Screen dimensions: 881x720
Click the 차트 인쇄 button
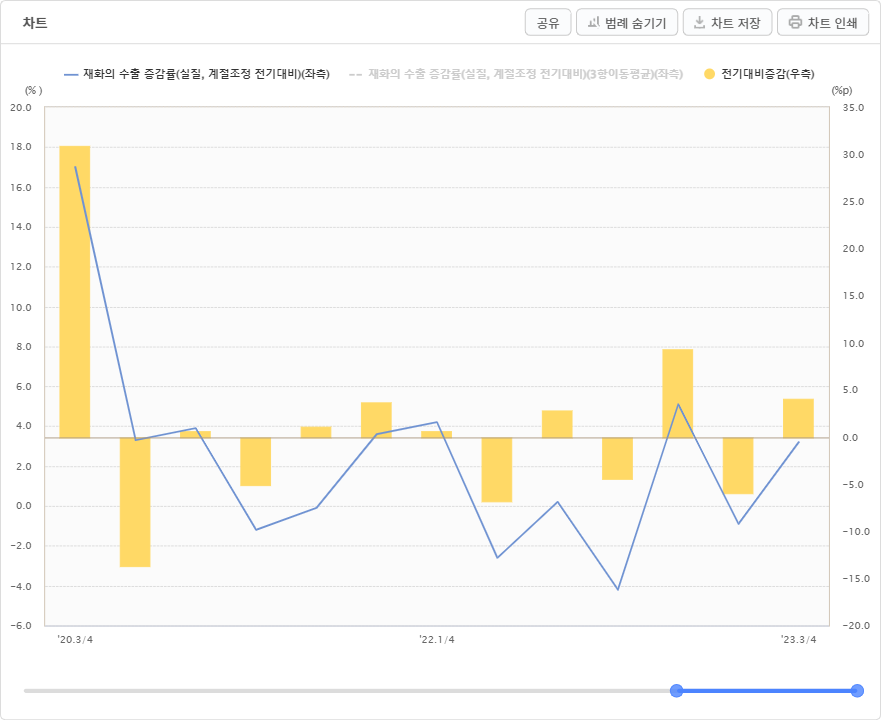(823, 22)
